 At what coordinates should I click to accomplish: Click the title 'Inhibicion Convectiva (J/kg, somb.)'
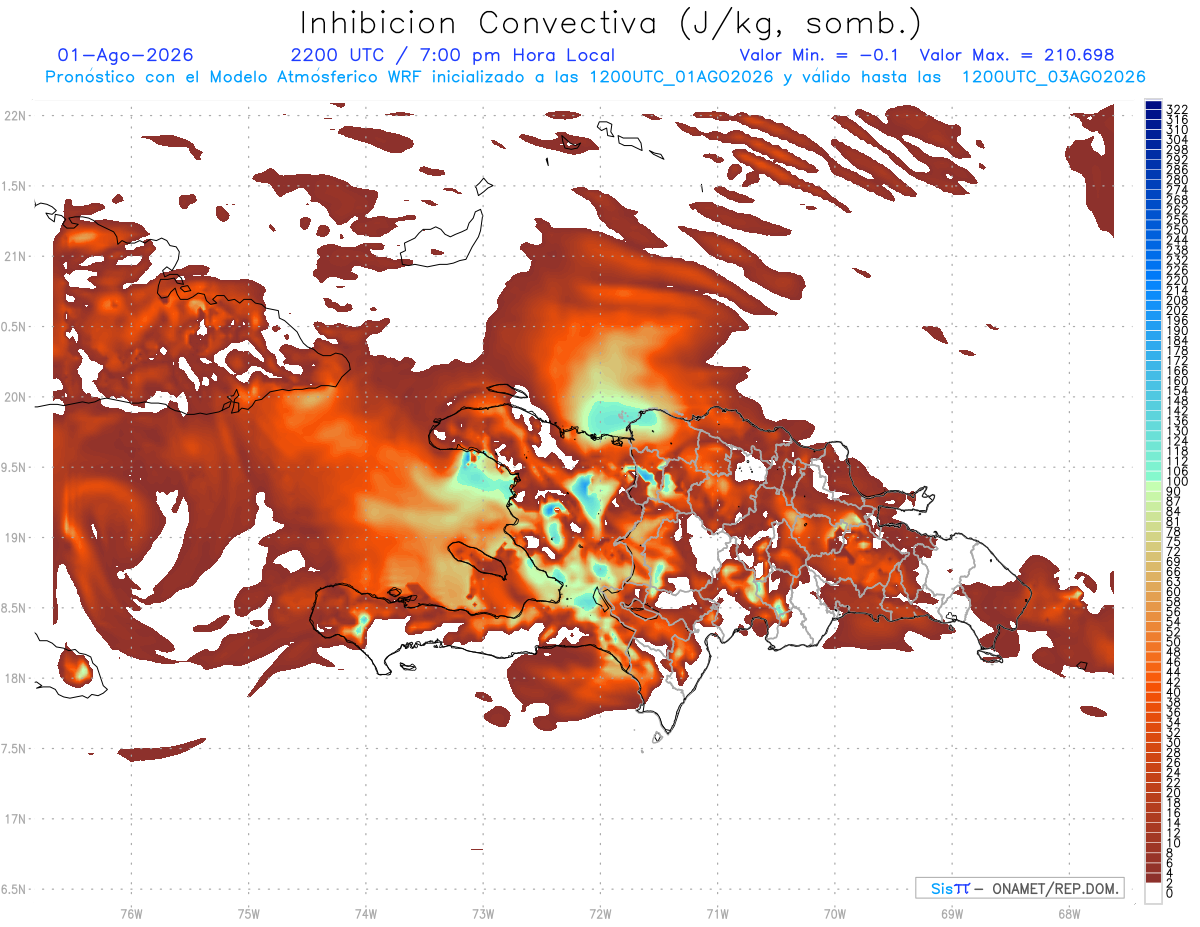pos(611,23)
